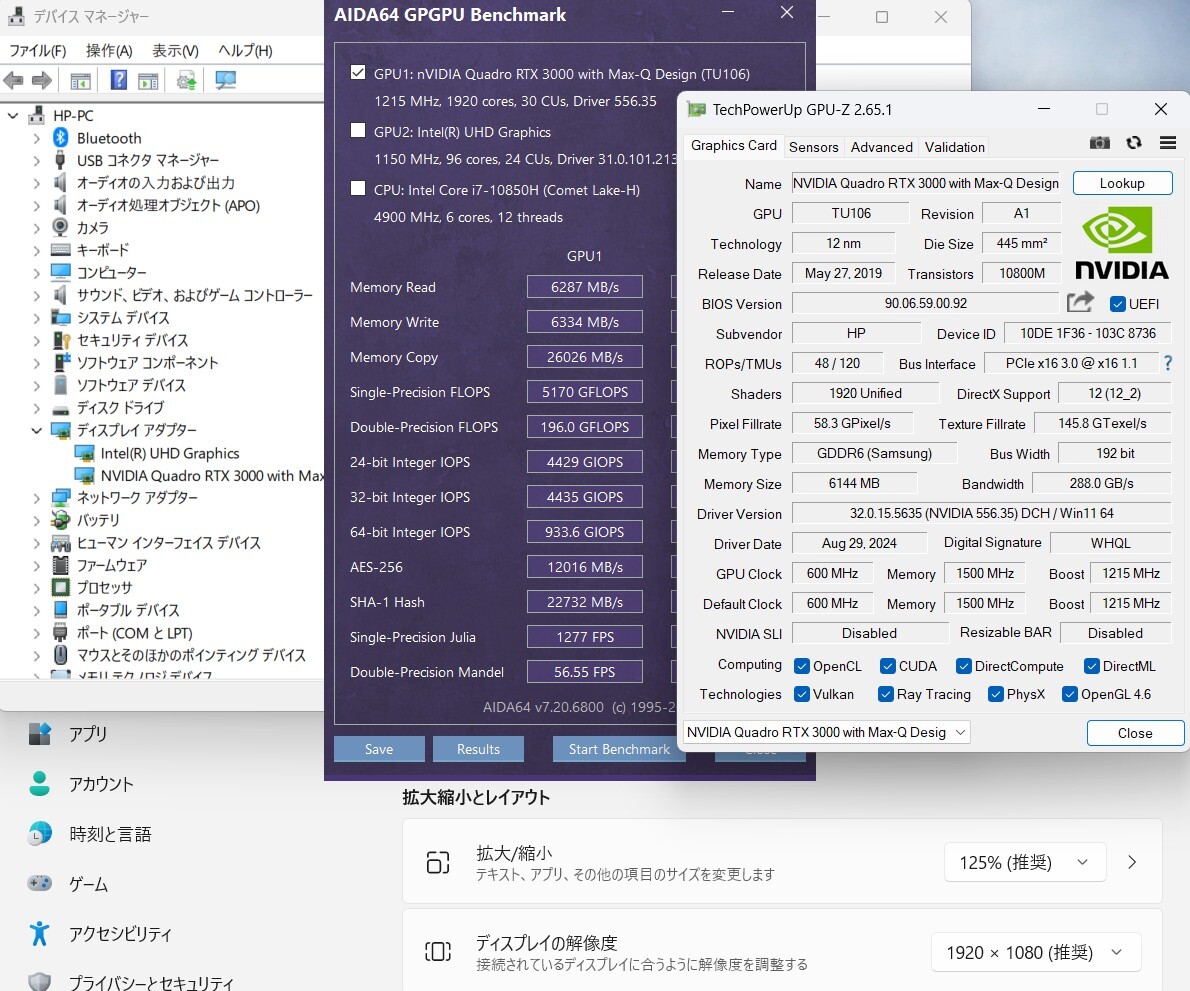
Task: Click the GPU-Z screenshot camera icon
Action: pos(1099,143)
